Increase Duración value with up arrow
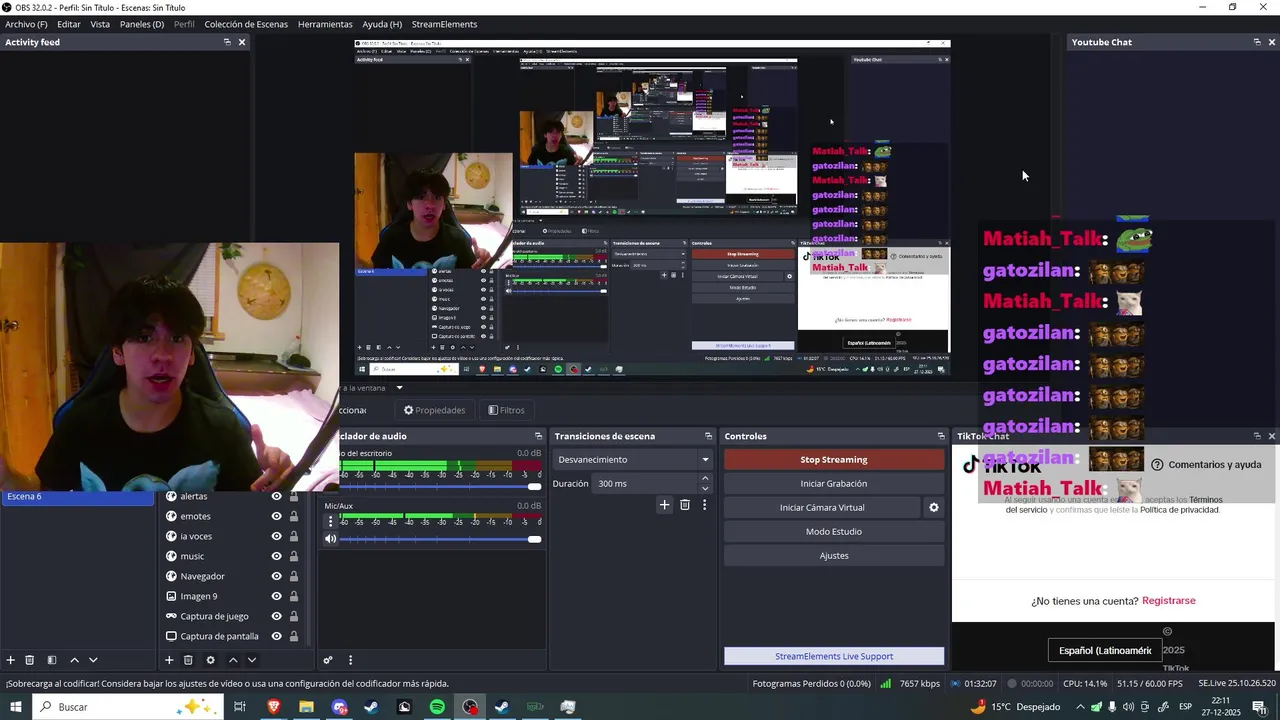1280x720 pixels. (x=705, y=479)
